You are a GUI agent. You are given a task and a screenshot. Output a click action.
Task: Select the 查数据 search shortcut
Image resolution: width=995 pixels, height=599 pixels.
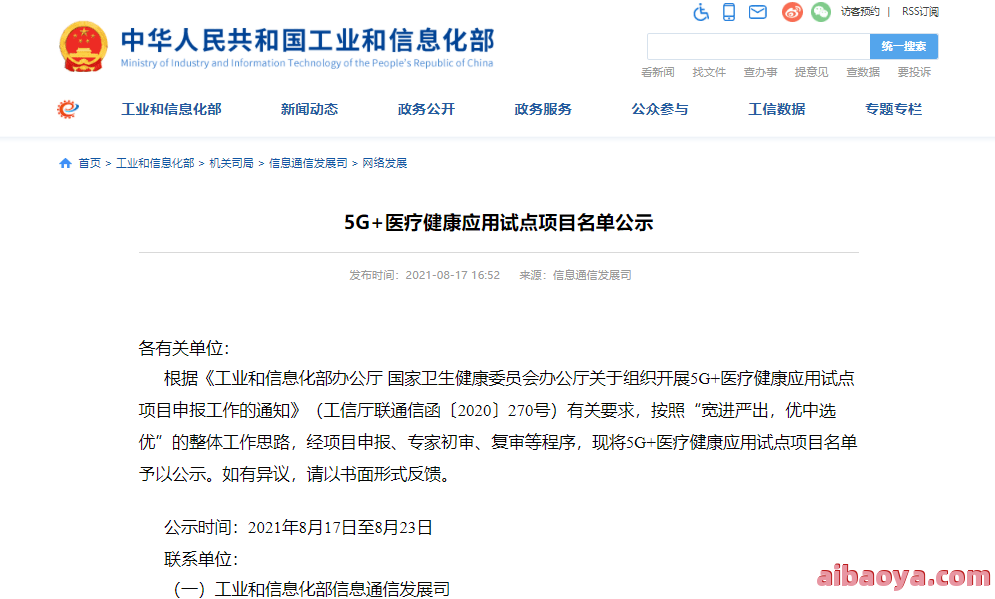tap(863, 72)
